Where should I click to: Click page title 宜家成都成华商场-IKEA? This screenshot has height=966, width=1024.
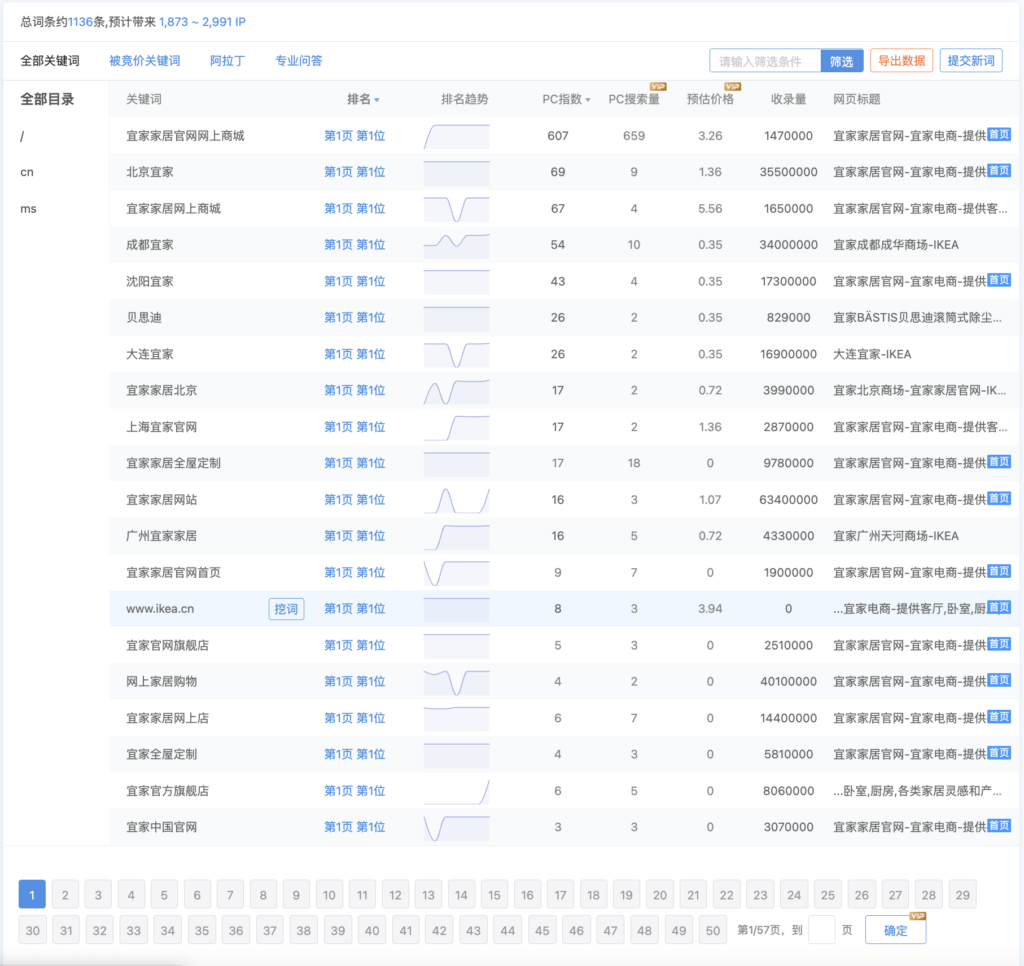(x=896, y=245)
